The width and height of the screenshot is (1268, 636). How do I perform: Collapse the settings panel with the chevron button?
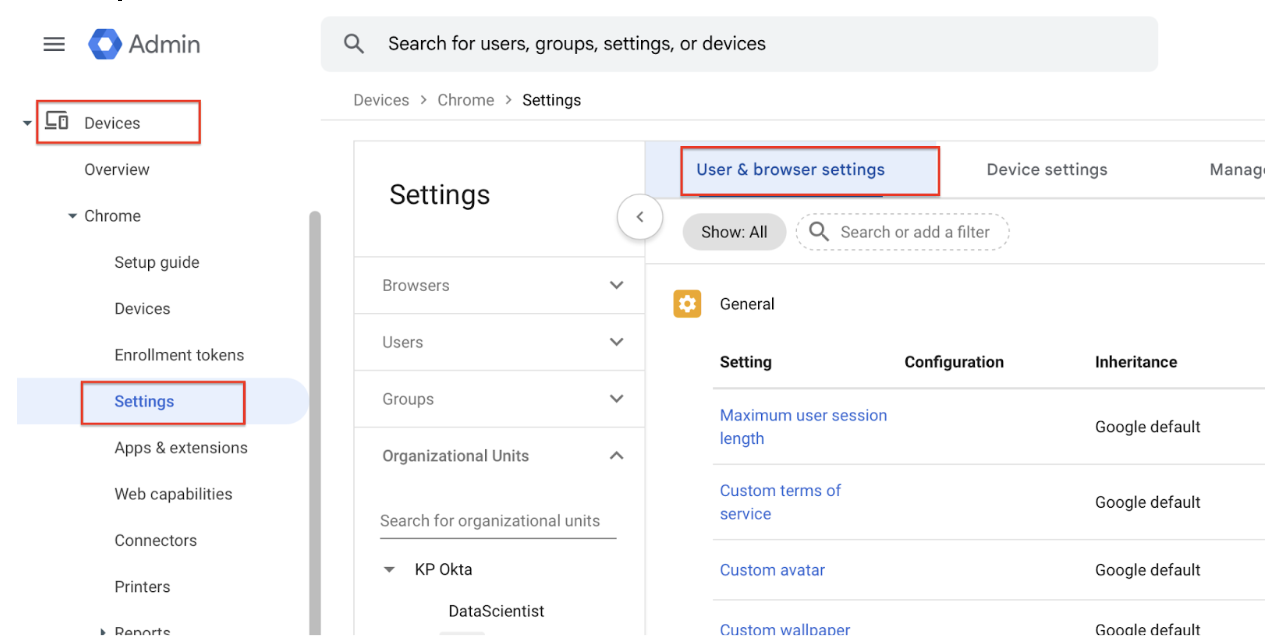tap(640, 216)
